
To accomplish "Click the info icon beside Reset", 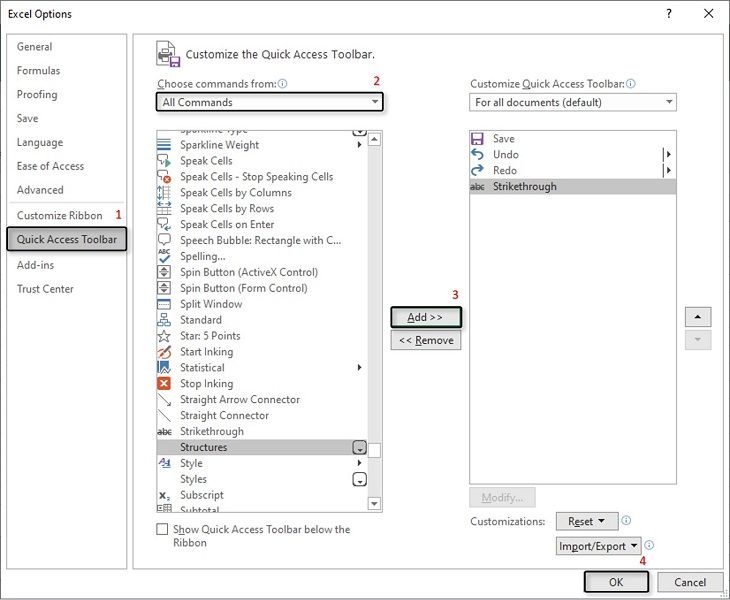I will point(626,520).
